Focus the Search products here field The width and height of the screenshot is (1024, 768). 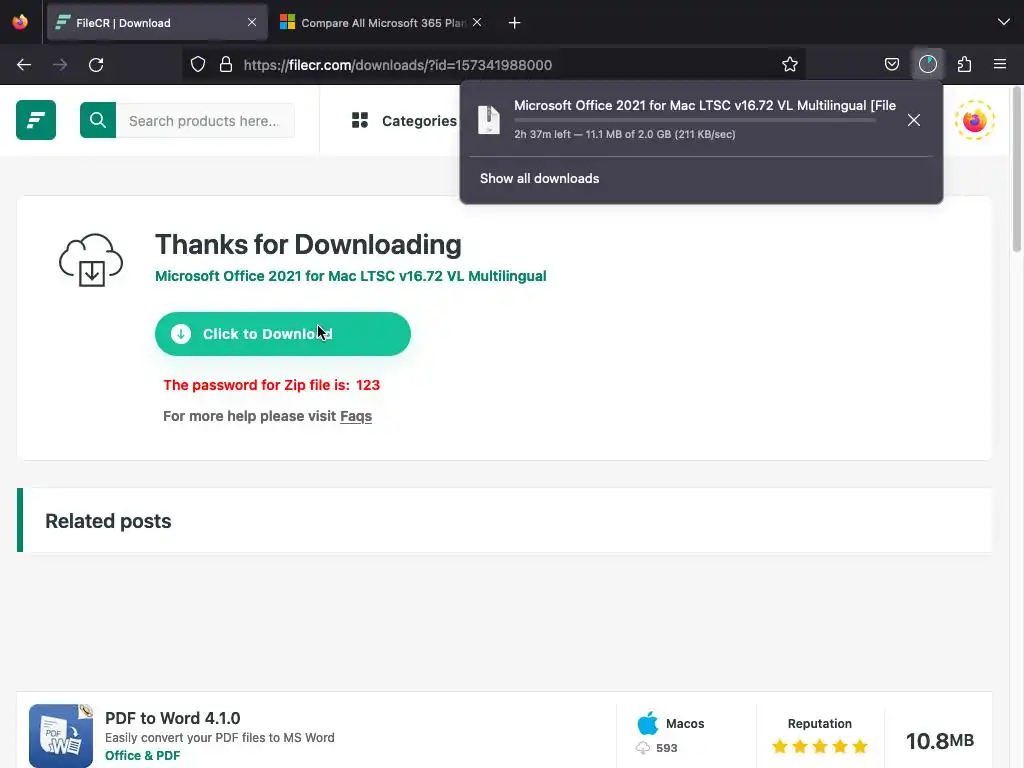click(x=205, y=120)
